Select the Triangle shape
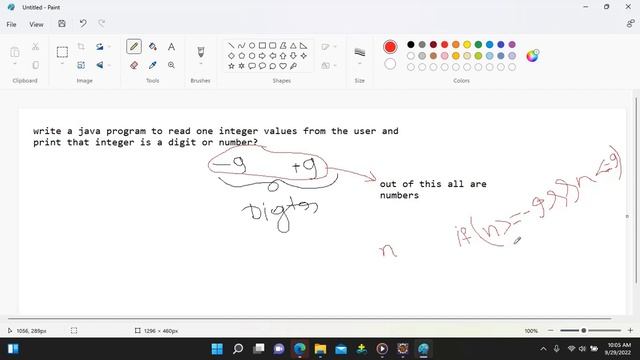The width and height of the screenshot is (640, 360). pyautogui.click(x=293, y=45)
